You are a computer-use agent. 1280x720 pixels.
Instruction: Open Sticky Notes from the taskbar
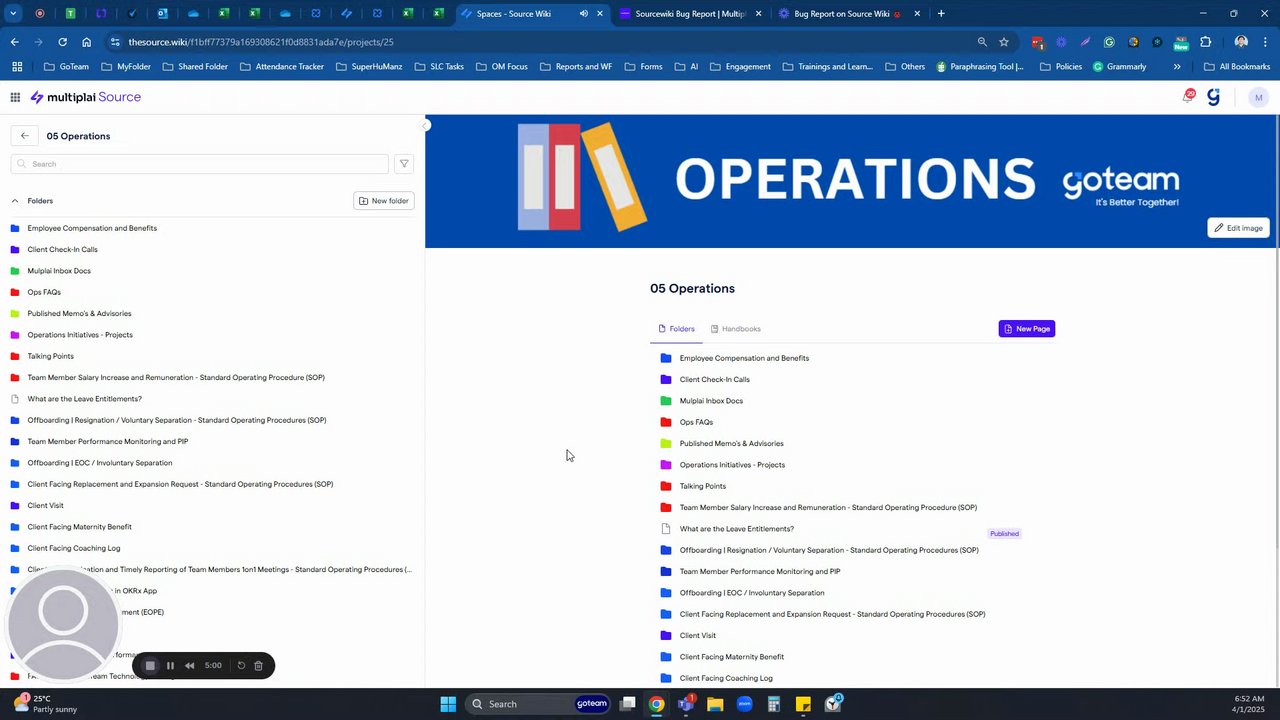tap(803, 704)
